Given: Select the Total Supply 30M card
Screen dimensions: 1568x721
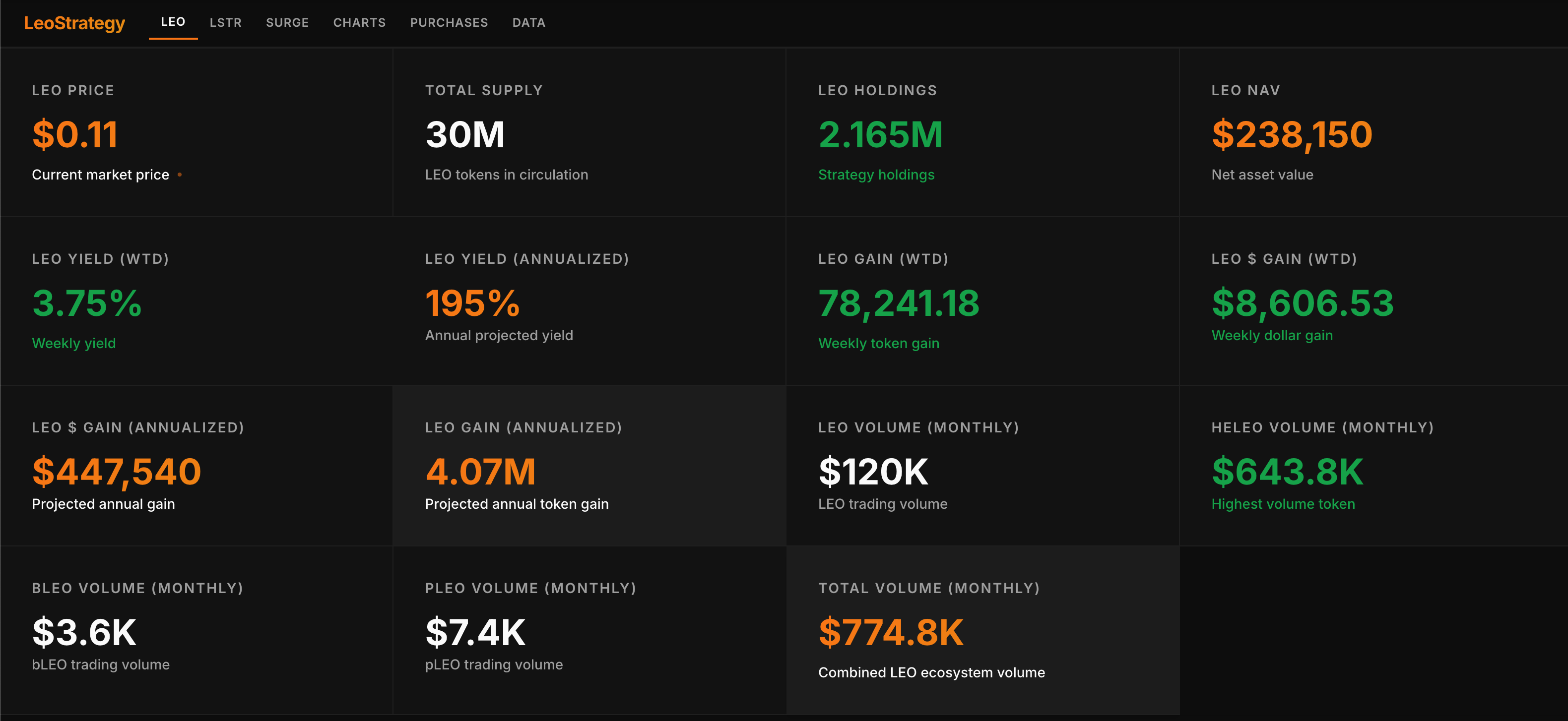Looking at the screenshot, I should (588, 132).
